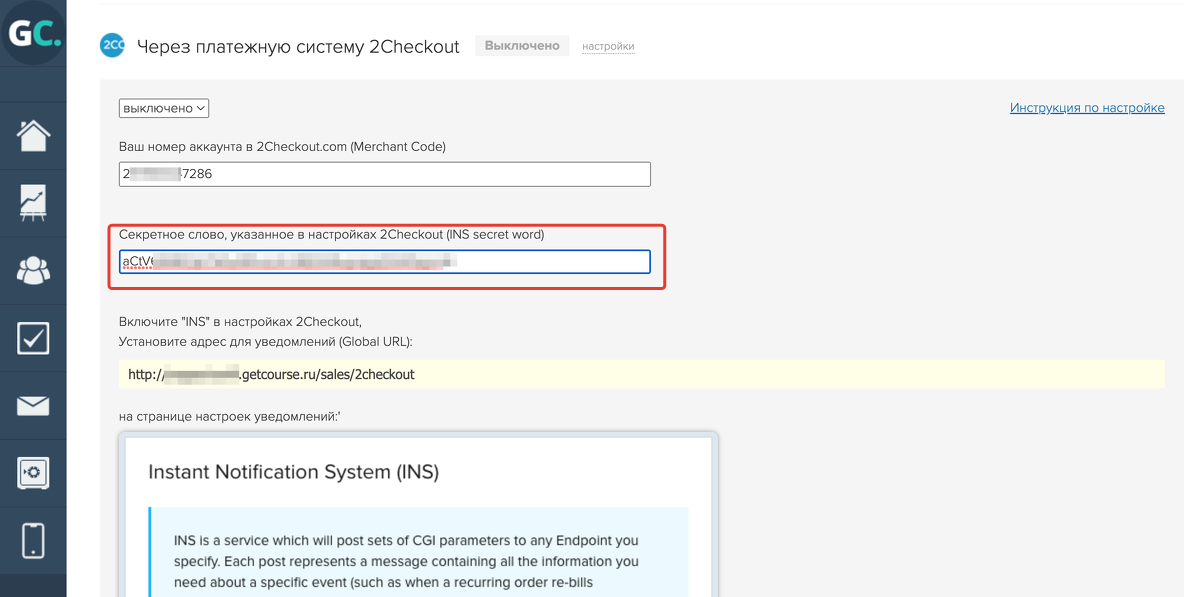Click the blue INS description box

418,552
